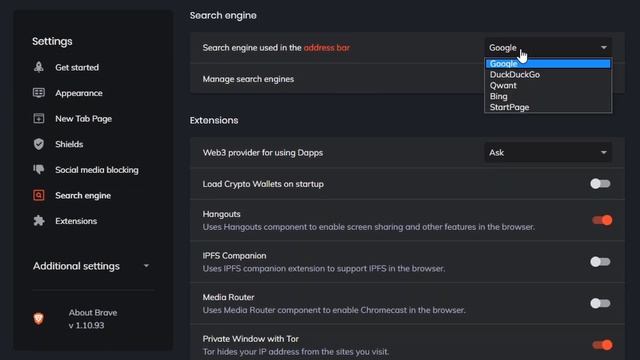Open Web3 provider Ask dropdown
Image resolution: width=640 pixels, height=360 pixels.
[x=548, y=153]
